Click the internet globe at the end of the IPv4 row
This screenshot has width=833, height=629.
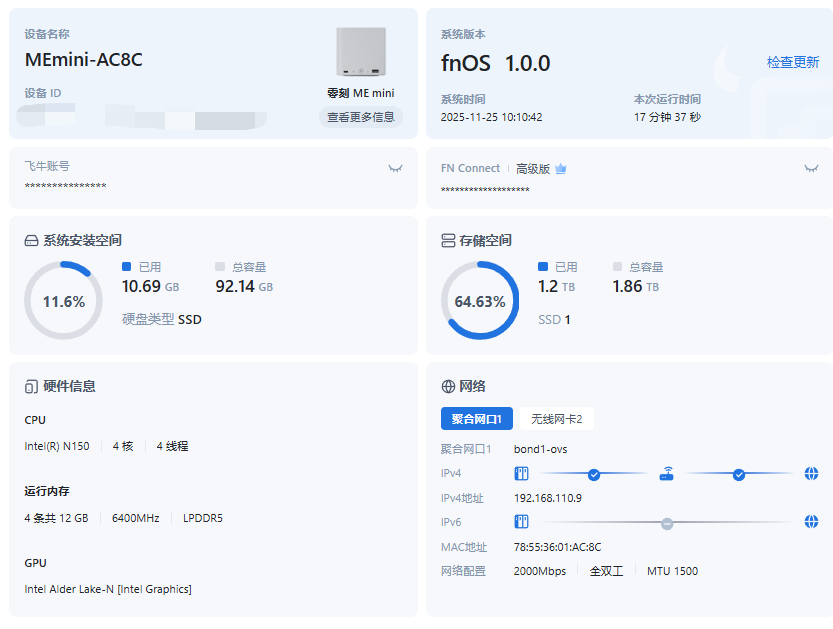(811, 474)
